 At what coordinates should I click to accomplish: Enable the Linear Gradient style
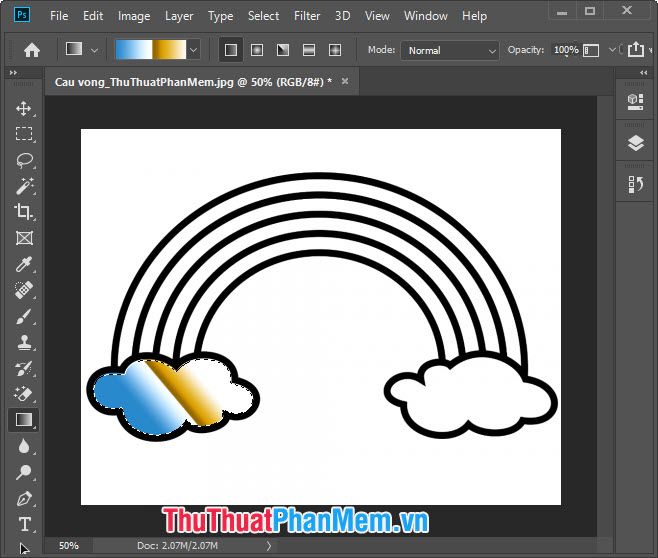pos(231,50)
